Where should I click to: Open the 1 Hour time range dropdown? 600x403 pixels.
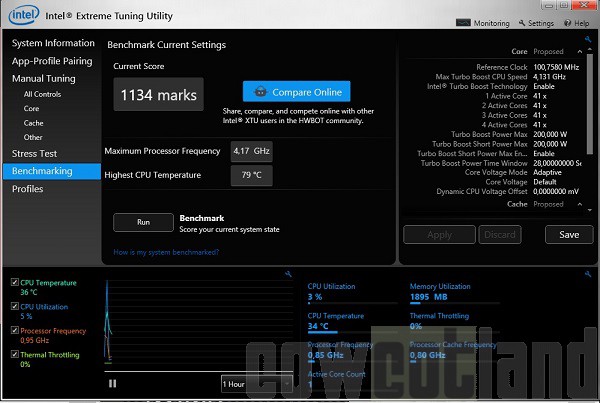257,384
